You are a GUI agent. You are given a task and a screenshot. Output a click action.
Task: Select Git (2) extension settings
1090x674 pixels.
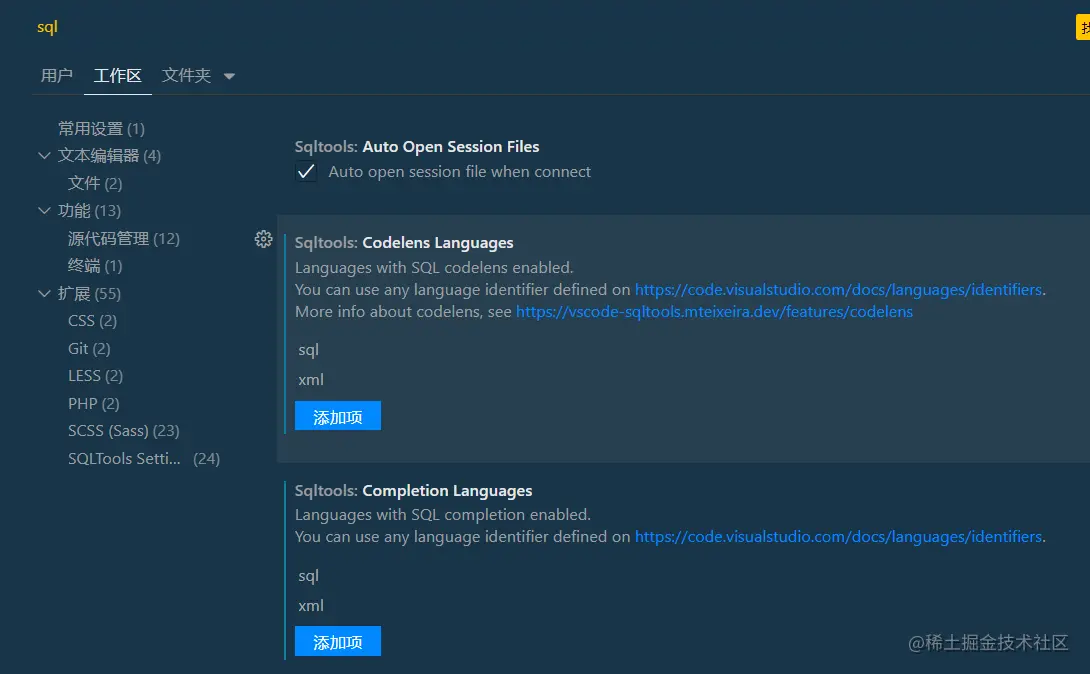(89, 349)
